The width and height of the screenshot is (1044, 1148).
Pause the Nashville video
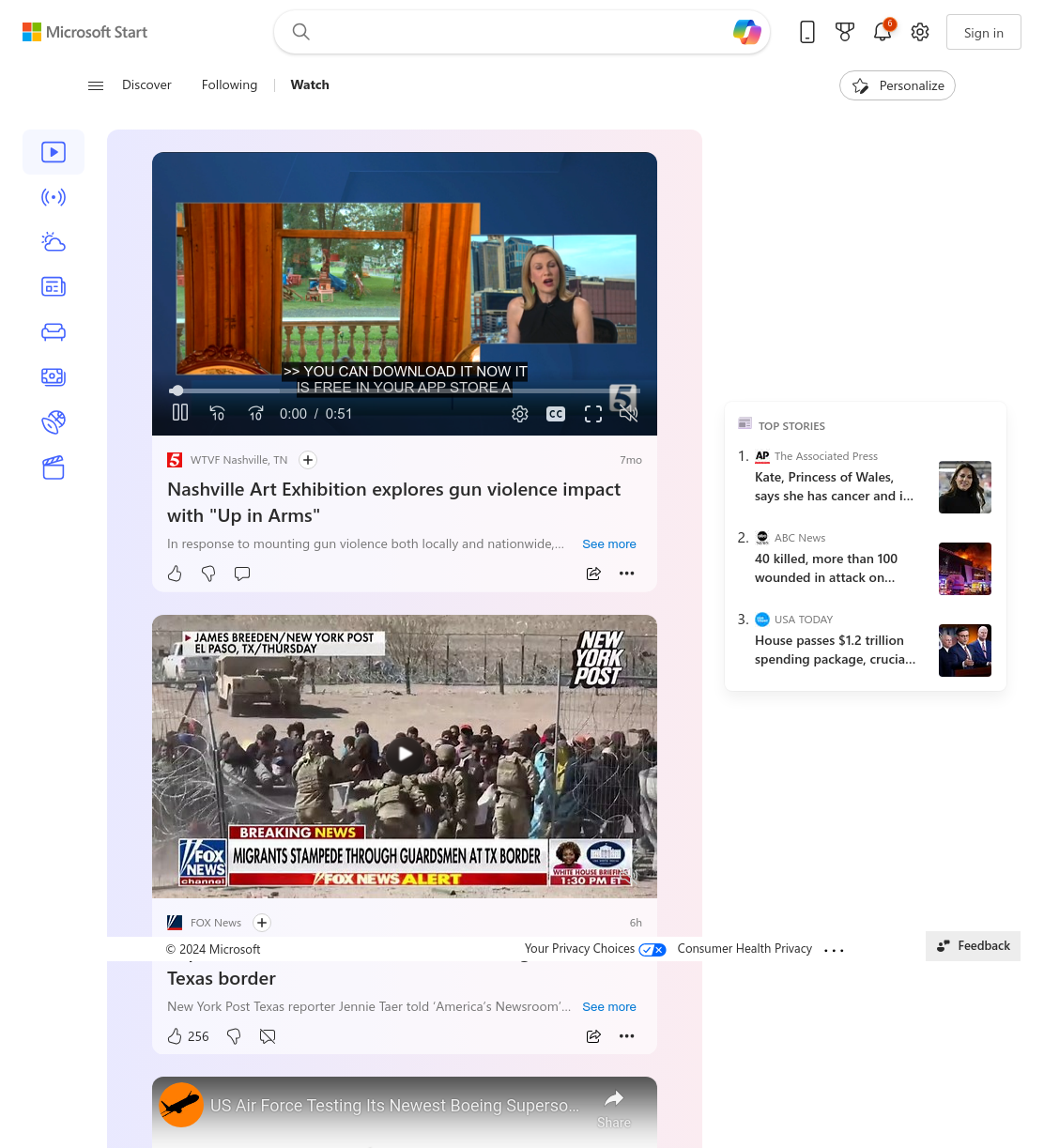click(x=180, y=412)
